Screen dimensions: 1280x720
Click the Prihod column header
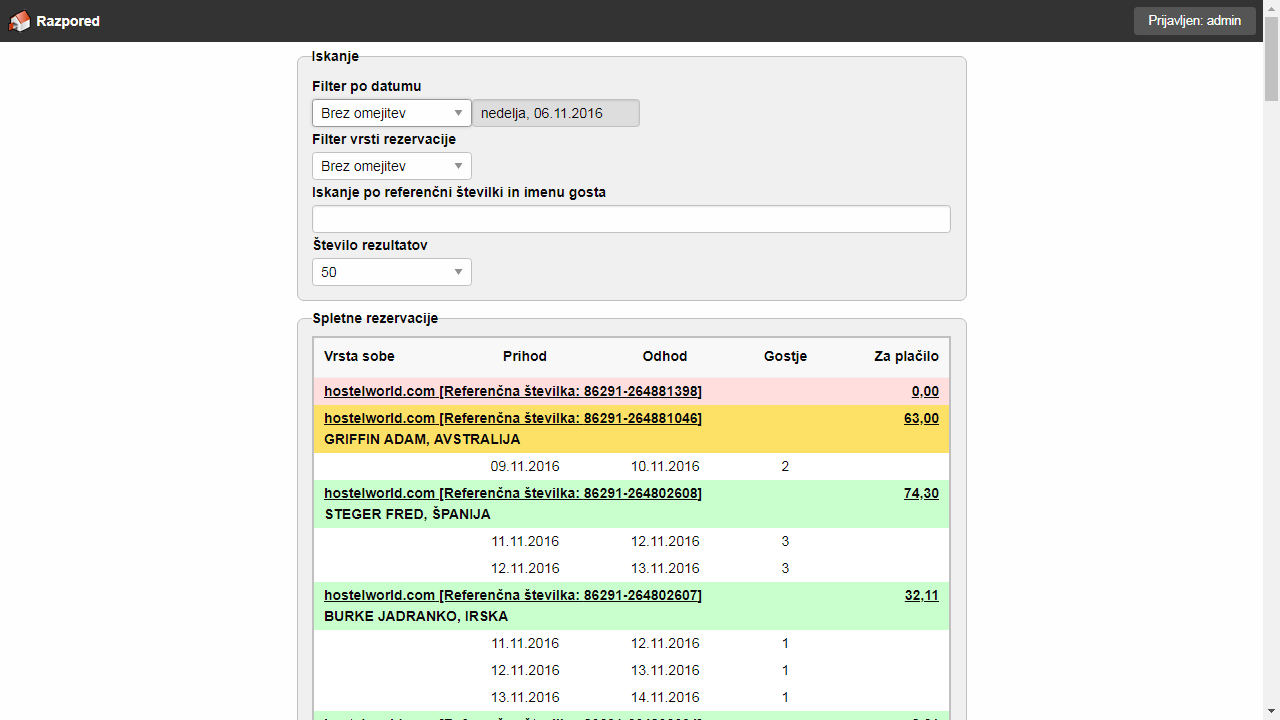525,356
